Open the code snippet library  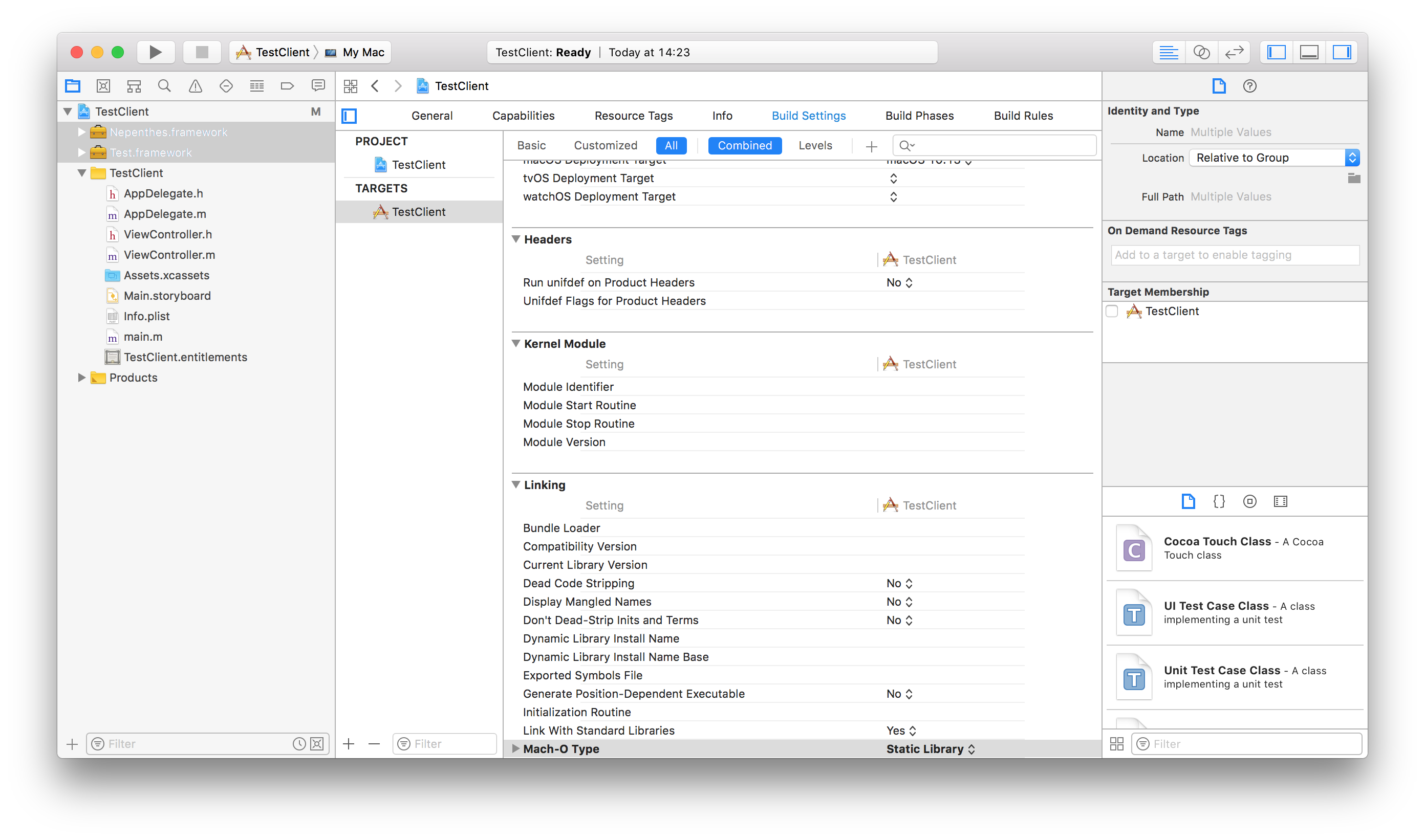(x=1219, y=501)
